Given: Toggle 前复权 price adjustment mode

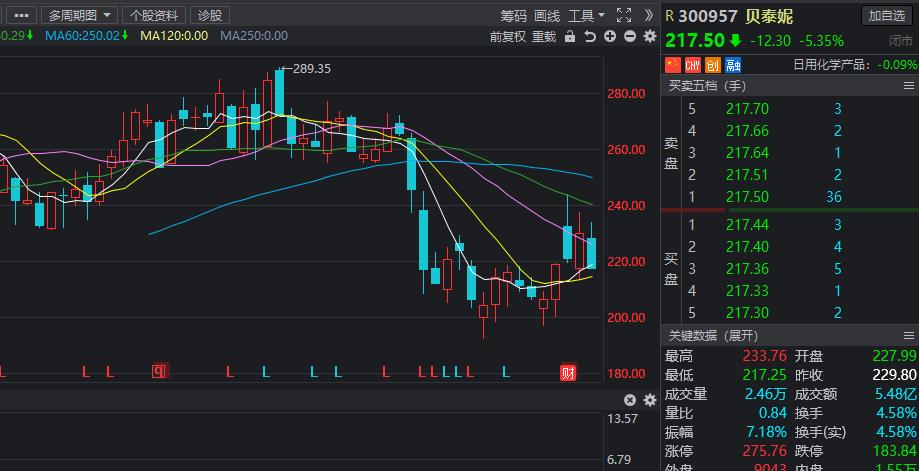Looking at the screenshot, I should pyautogui.click(x=508, y=37).
